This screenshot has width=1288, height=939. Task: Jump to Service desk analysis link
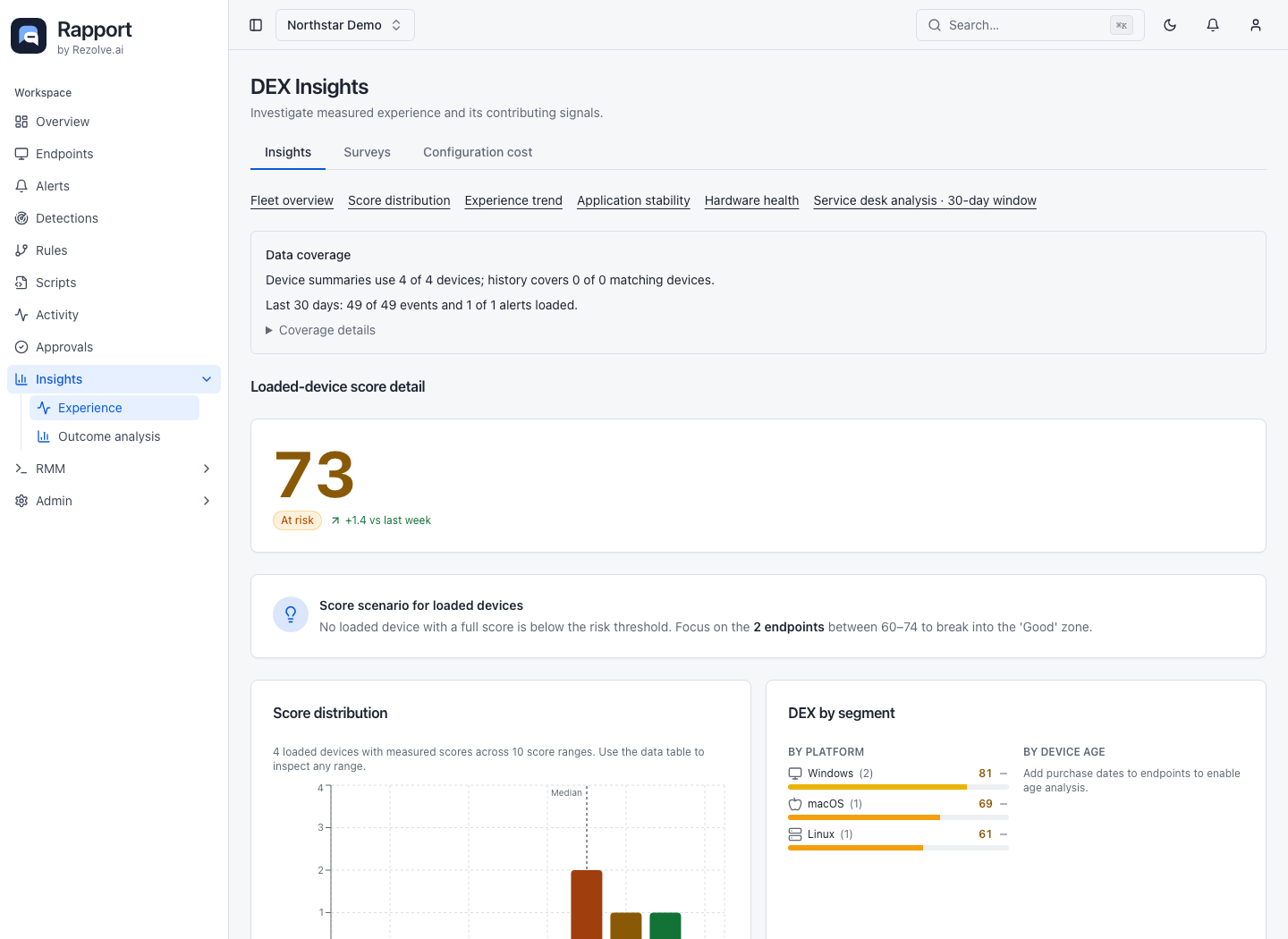click(x=925, y=200)
